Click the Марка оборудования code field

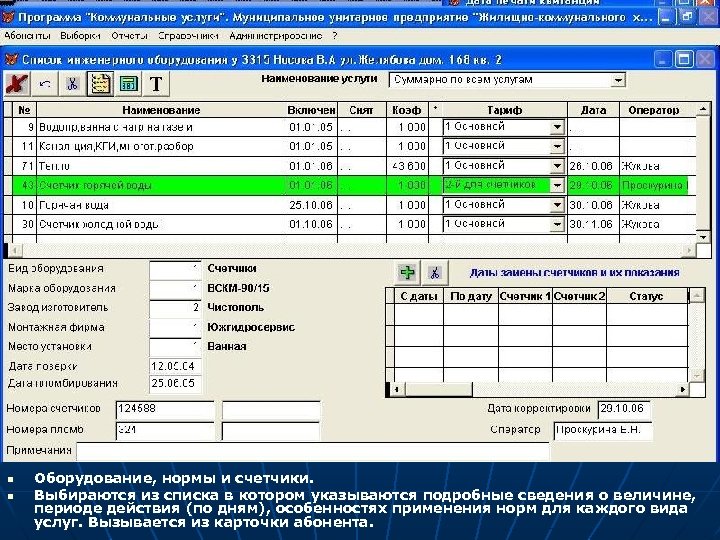pos(175,289)
